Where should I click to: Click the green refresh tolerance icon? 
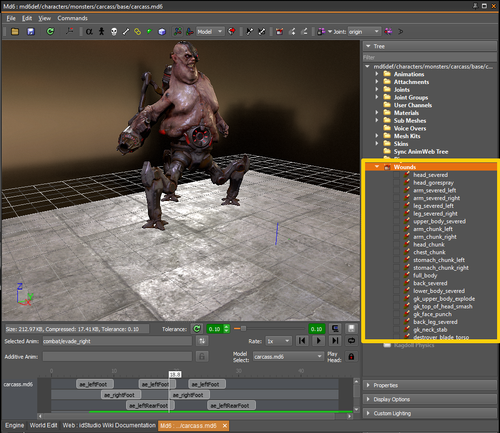click(x=197, y=329)
